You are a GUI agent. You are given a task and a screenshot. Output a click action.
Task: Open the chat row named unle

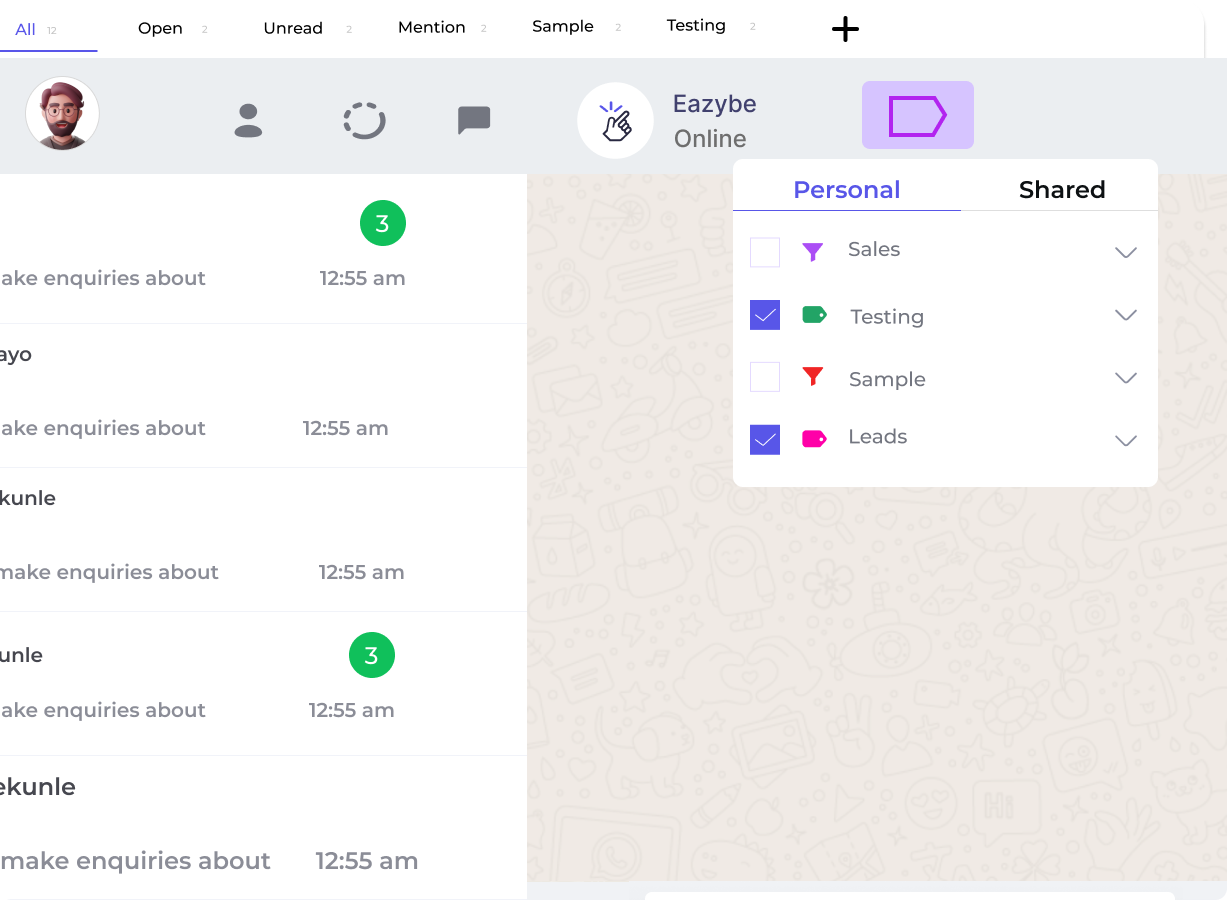(x=264, y=684)
